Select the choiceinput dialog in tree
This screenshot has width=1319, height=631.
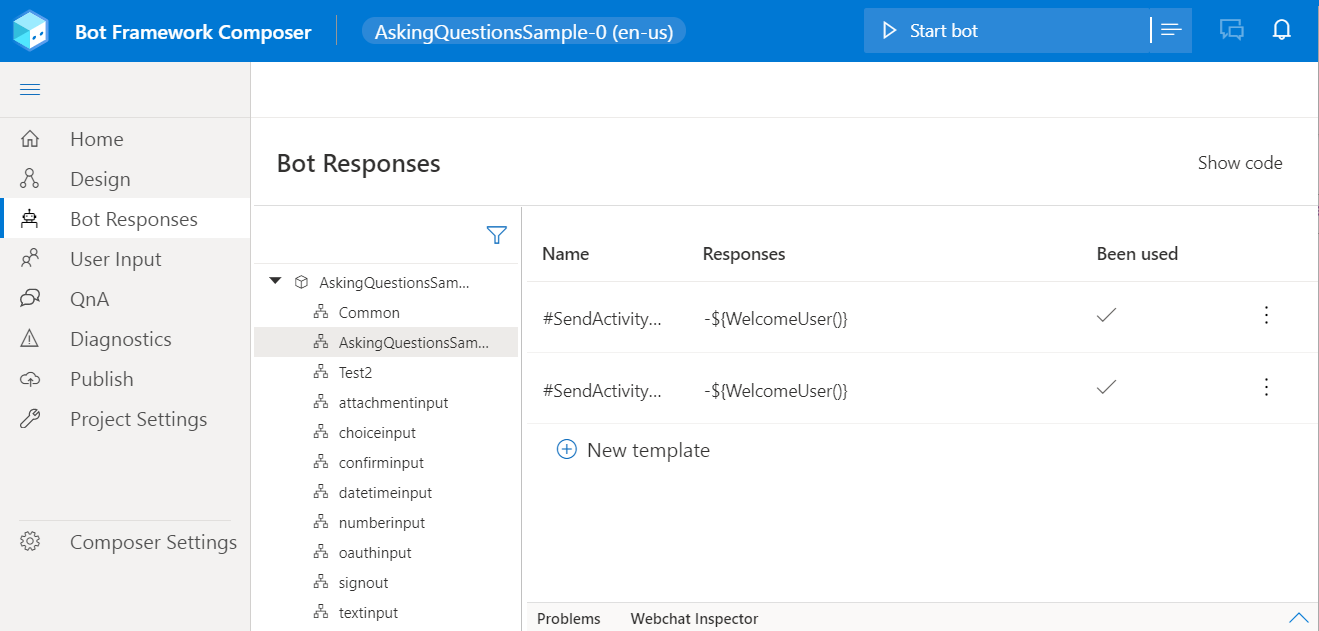(x=377, y=433)
